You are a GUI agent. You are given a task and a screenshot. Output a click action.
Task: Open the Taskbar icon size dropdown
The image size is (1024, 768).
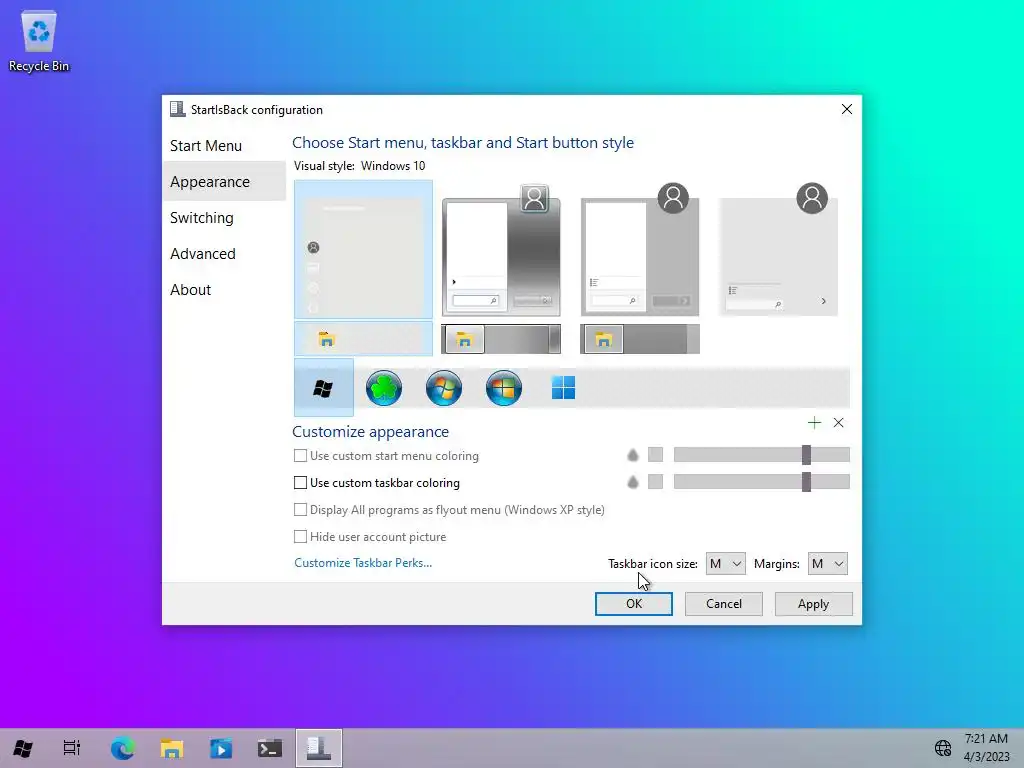tap(725, 564)
